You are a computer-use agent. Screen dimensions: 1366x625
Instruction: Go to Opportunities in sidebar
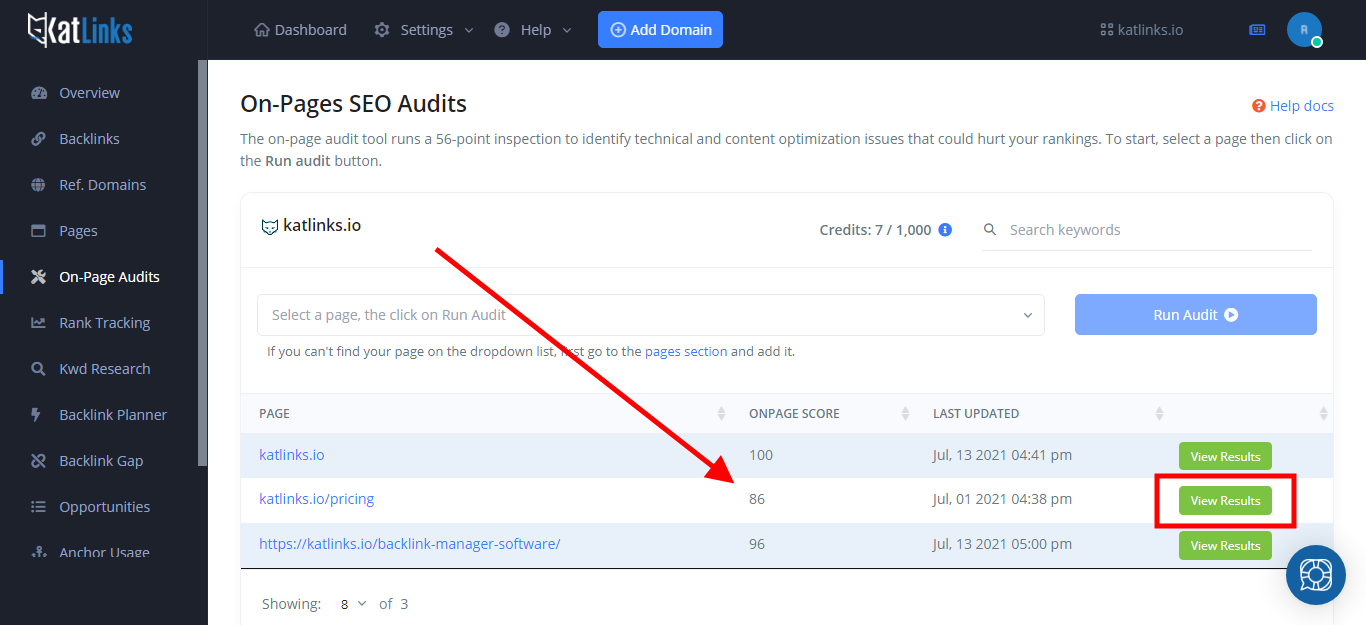(x=104, y=507)
